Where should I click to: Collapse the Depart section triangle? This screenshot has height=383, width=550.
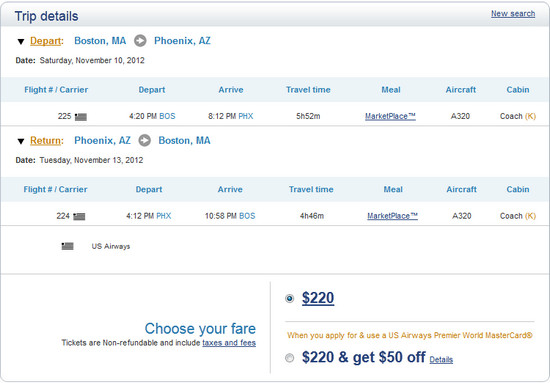tap(21, 42)
